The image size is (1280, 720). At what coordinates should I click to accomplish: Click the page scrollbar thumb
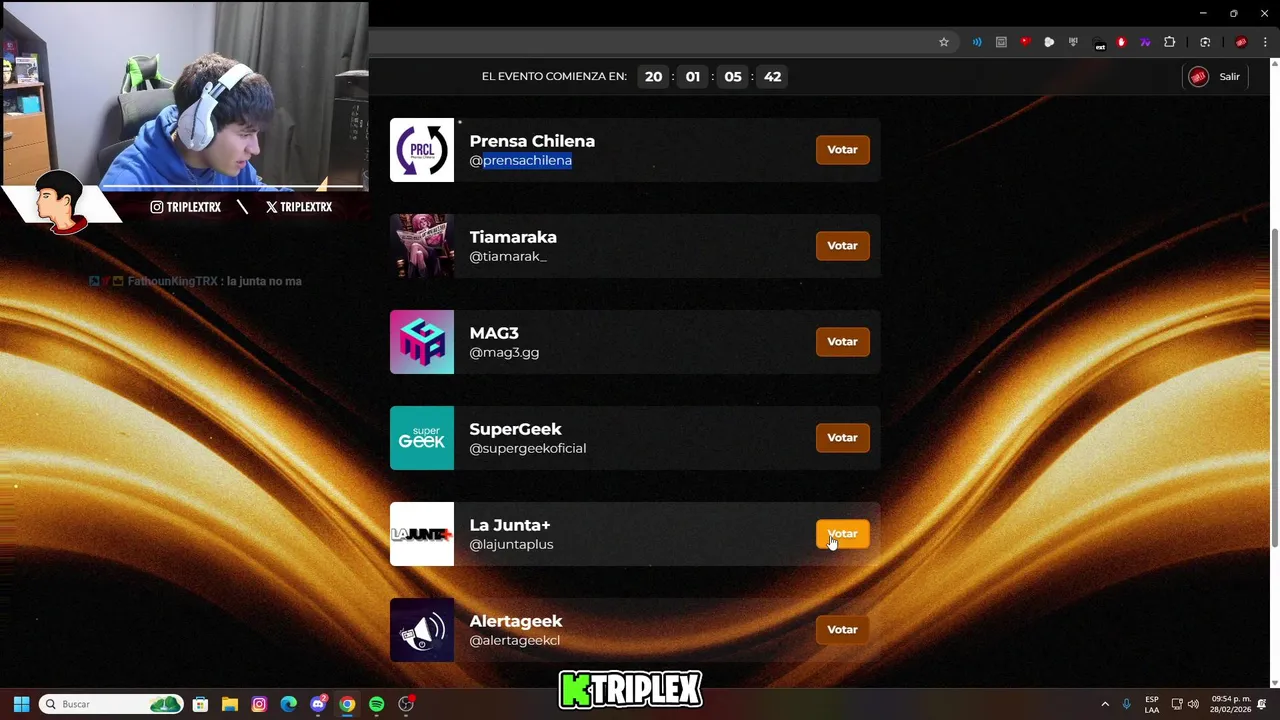tap(1274, 388)
